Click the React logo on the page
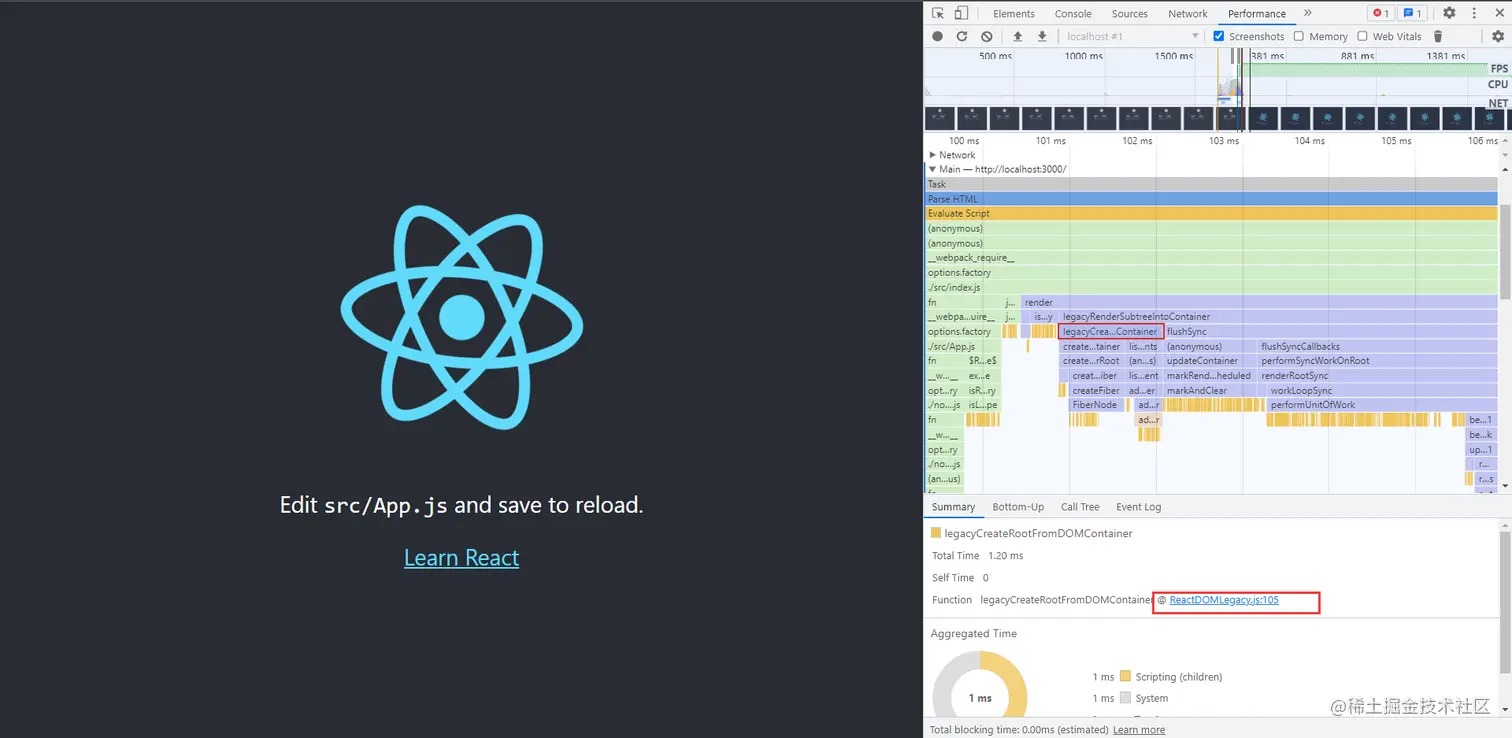The height and width of the screenshot is (738, 1512). 461,317
